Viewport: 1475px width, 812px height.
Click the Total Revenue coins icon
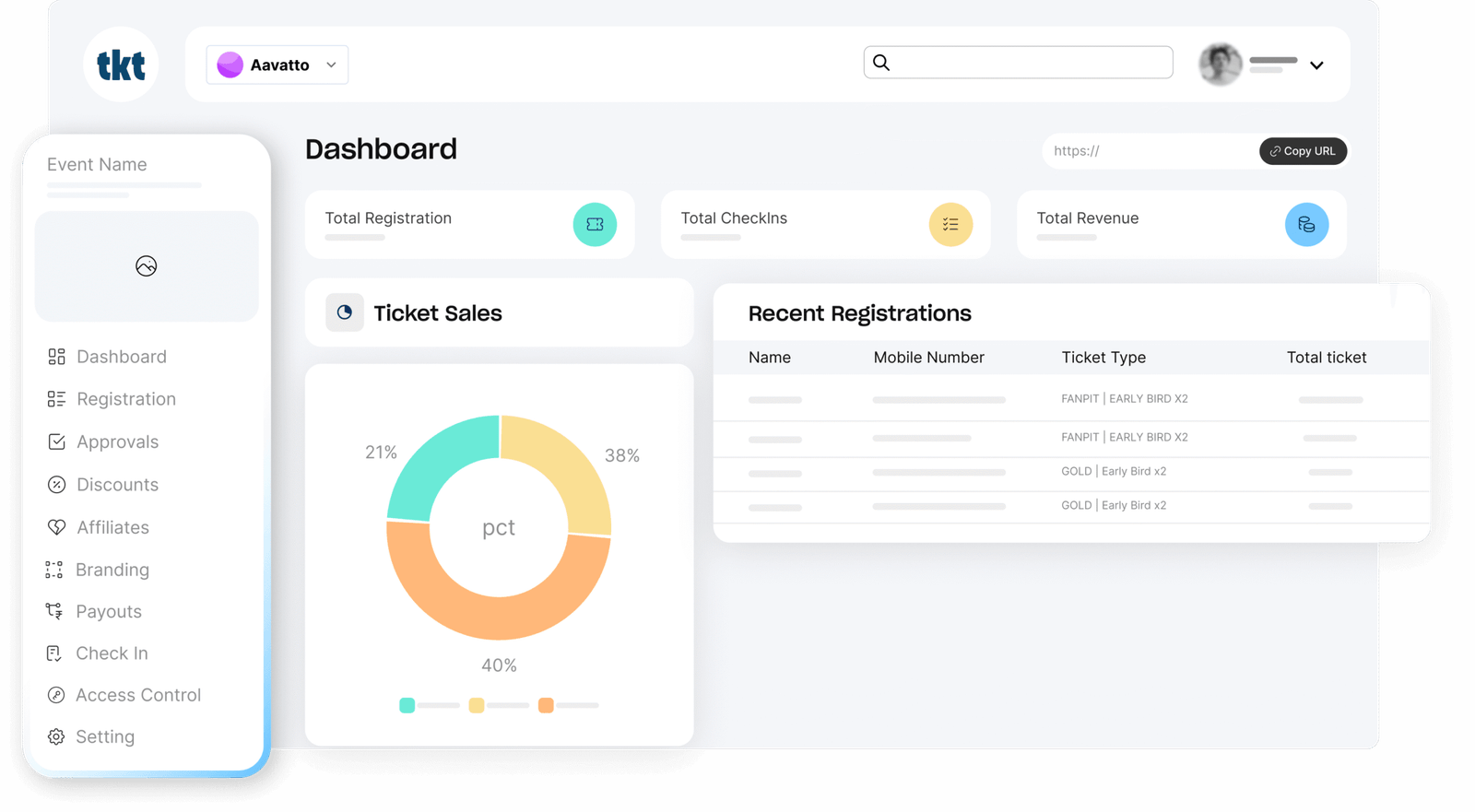[1306, 224]
